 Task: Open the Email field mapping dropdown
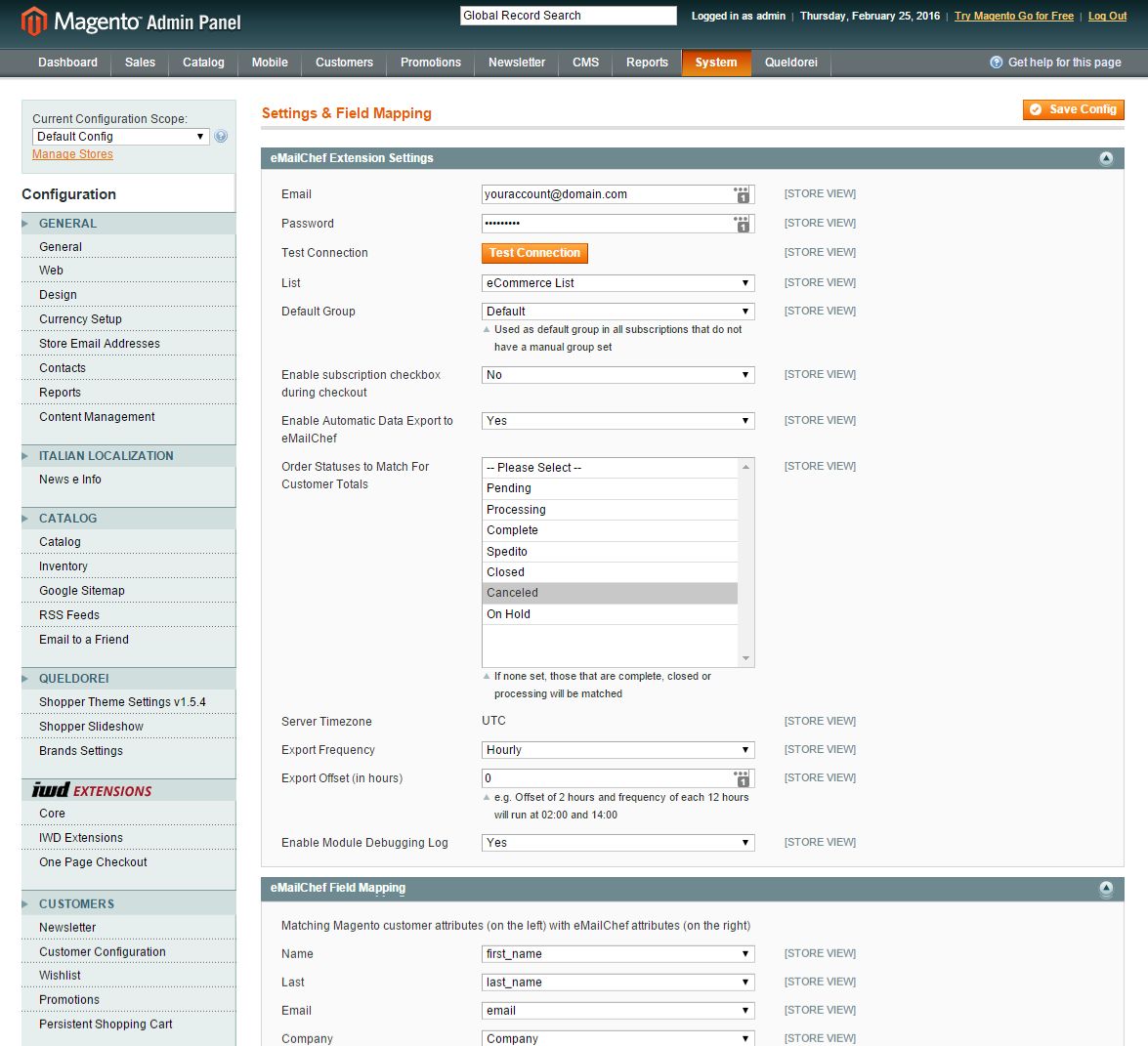(x=617, y=1011)
